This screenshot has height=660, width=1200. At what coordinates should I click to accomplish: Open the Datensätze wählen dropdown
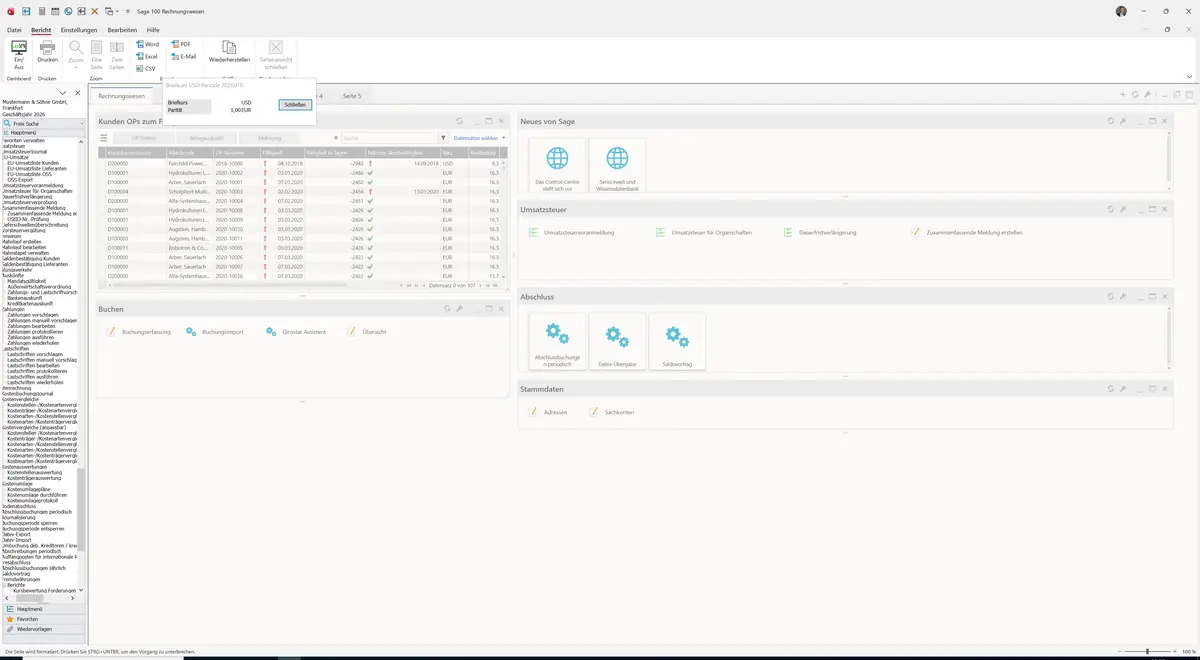(x=479, y=138)
